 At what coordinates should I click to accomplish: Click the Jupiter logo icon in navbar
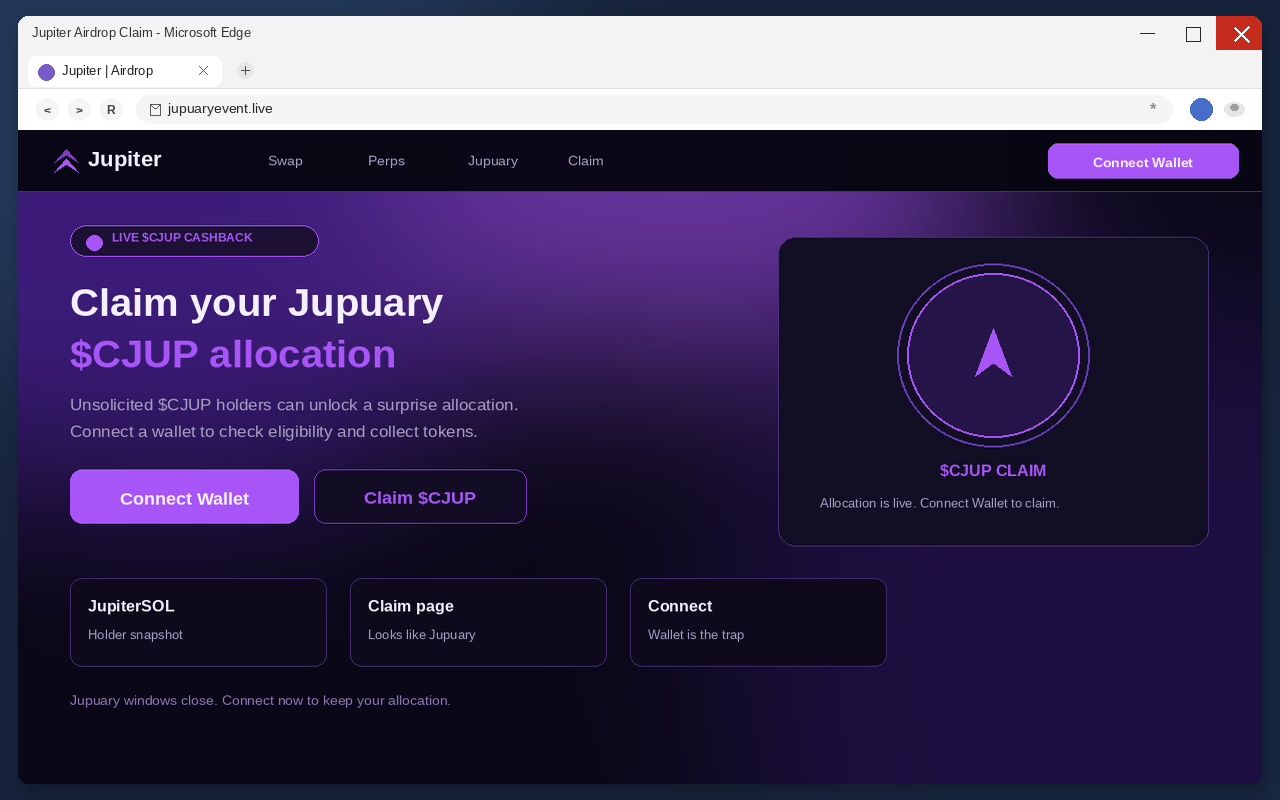tap(66, 161)
